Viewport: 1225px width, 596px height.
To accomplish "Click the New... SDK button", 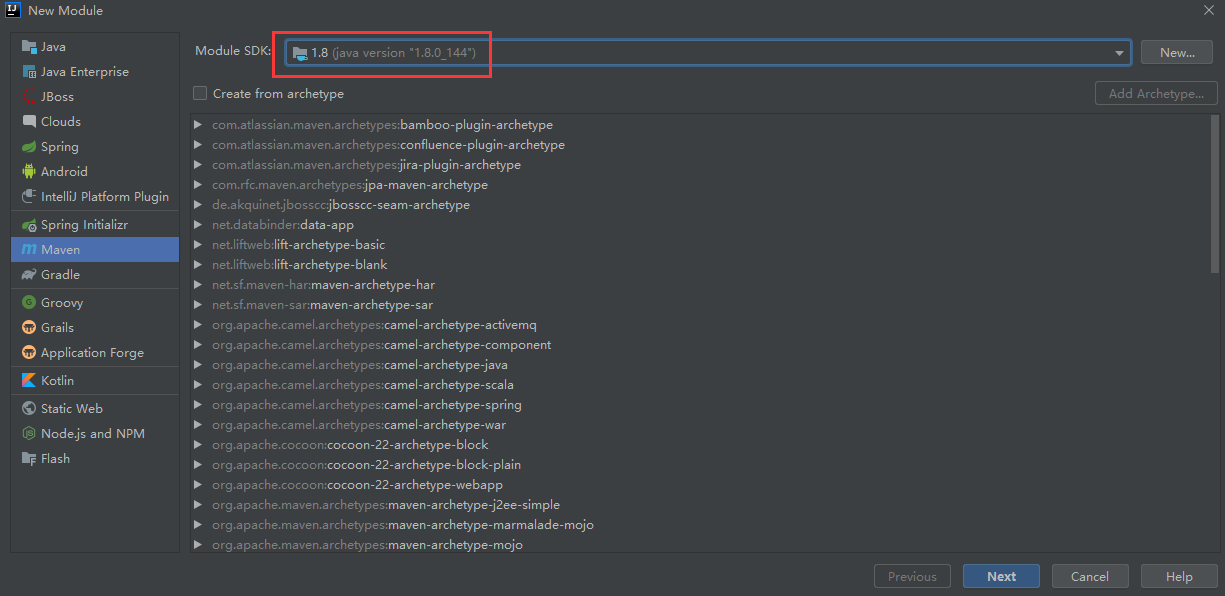I will click(x=1177, y=52).
